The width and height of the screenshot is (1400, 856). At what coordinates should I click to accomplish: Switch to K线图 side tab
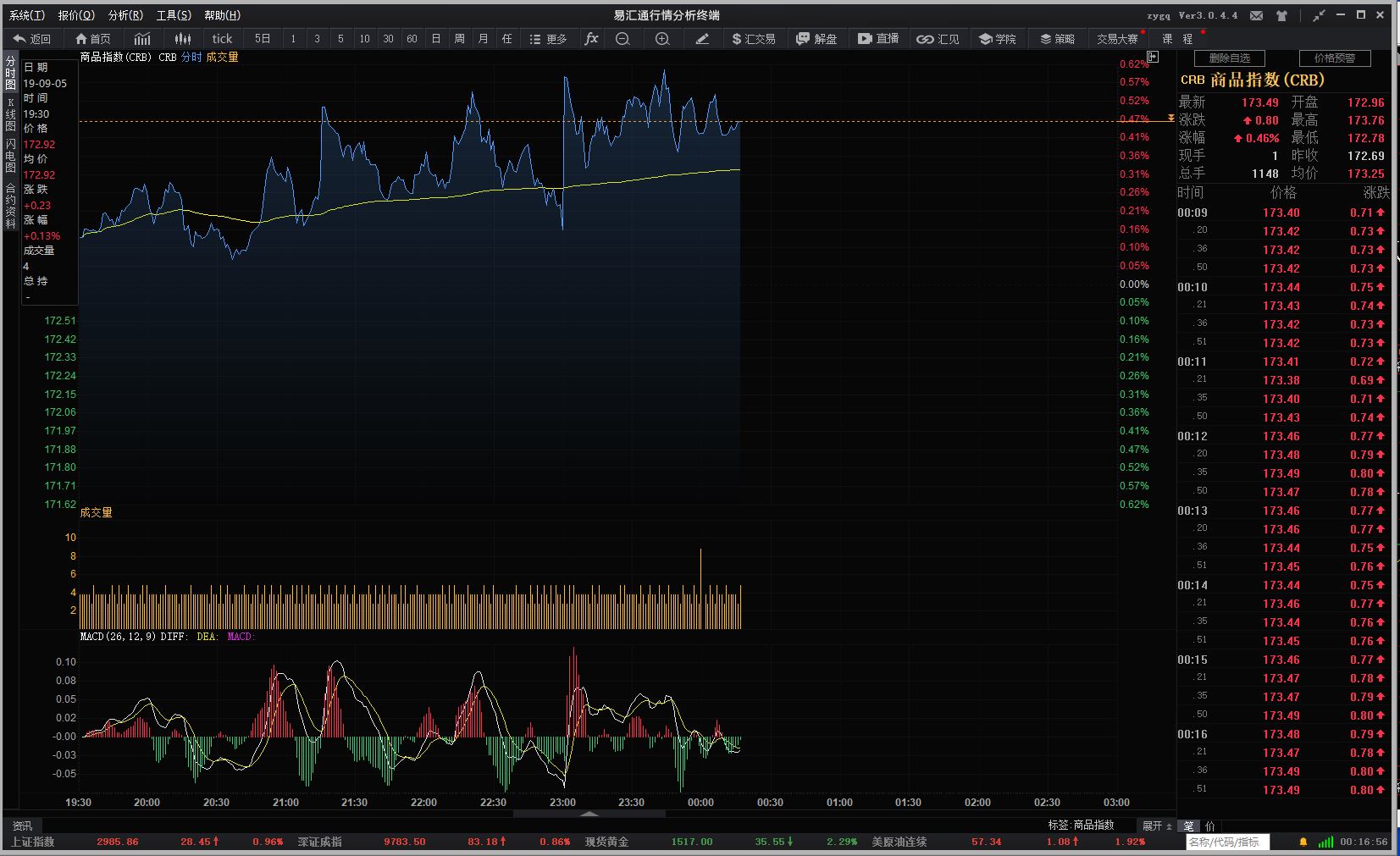coord(11,114)
